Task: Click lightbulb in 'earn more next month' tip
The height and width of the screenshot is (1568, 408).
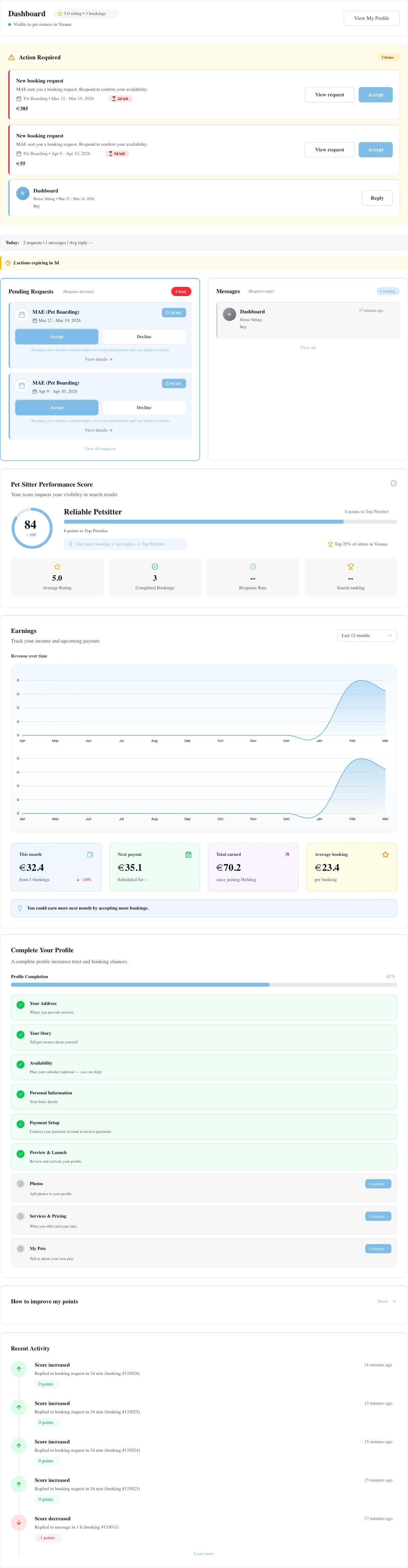Action: click(20, 908)
